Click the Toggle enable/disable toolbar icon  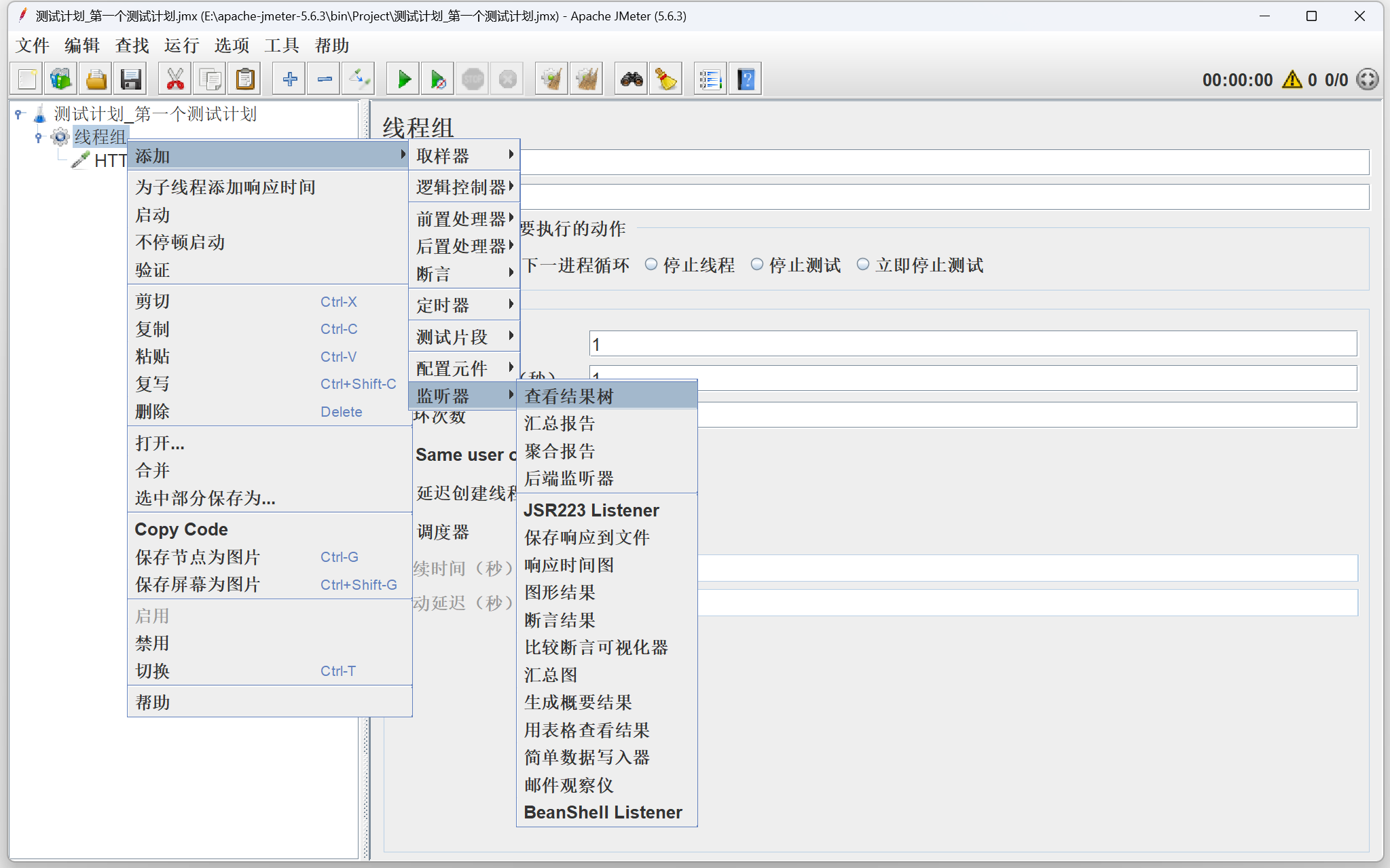click(x=359, y=79)
